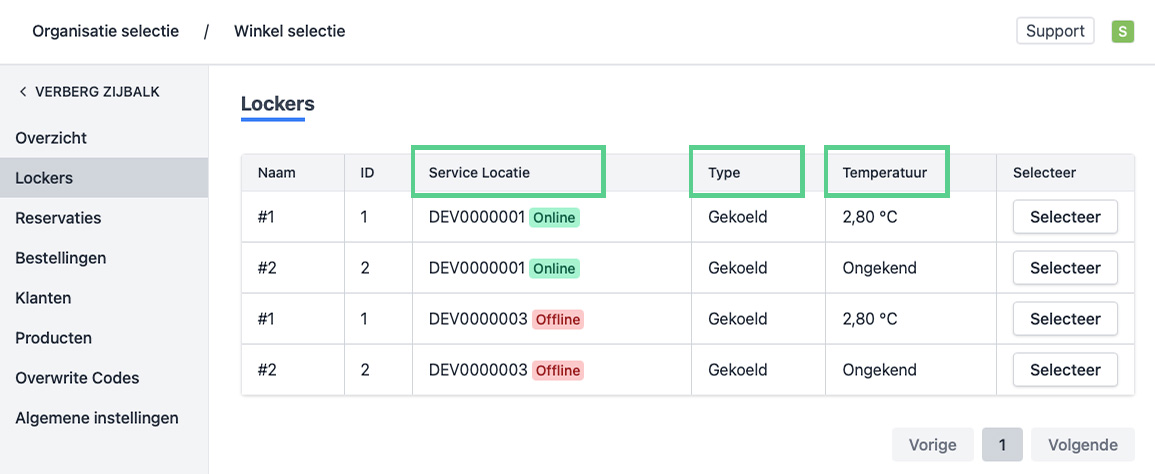This screenshot has width=1155, height=474.
Task: Open Klanten in the sidebar
Action: tap(43, 298)
